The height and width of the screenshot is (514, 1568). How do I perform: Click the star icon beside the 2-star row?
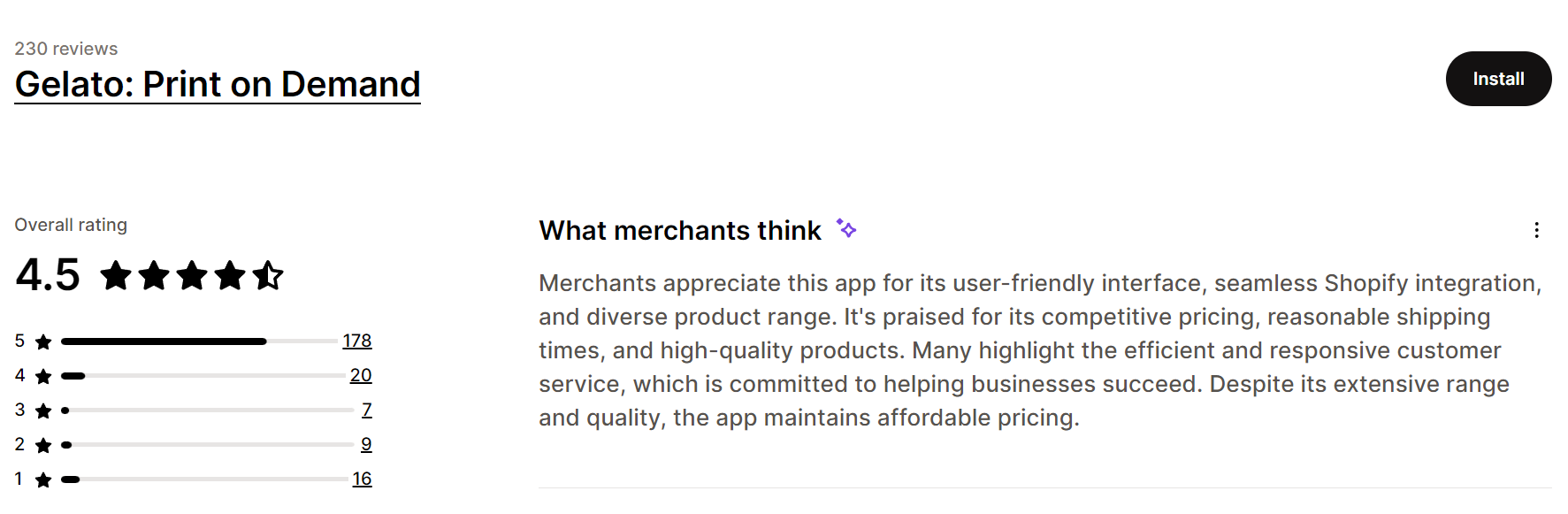pyautogui.click(x=42, y=444)
